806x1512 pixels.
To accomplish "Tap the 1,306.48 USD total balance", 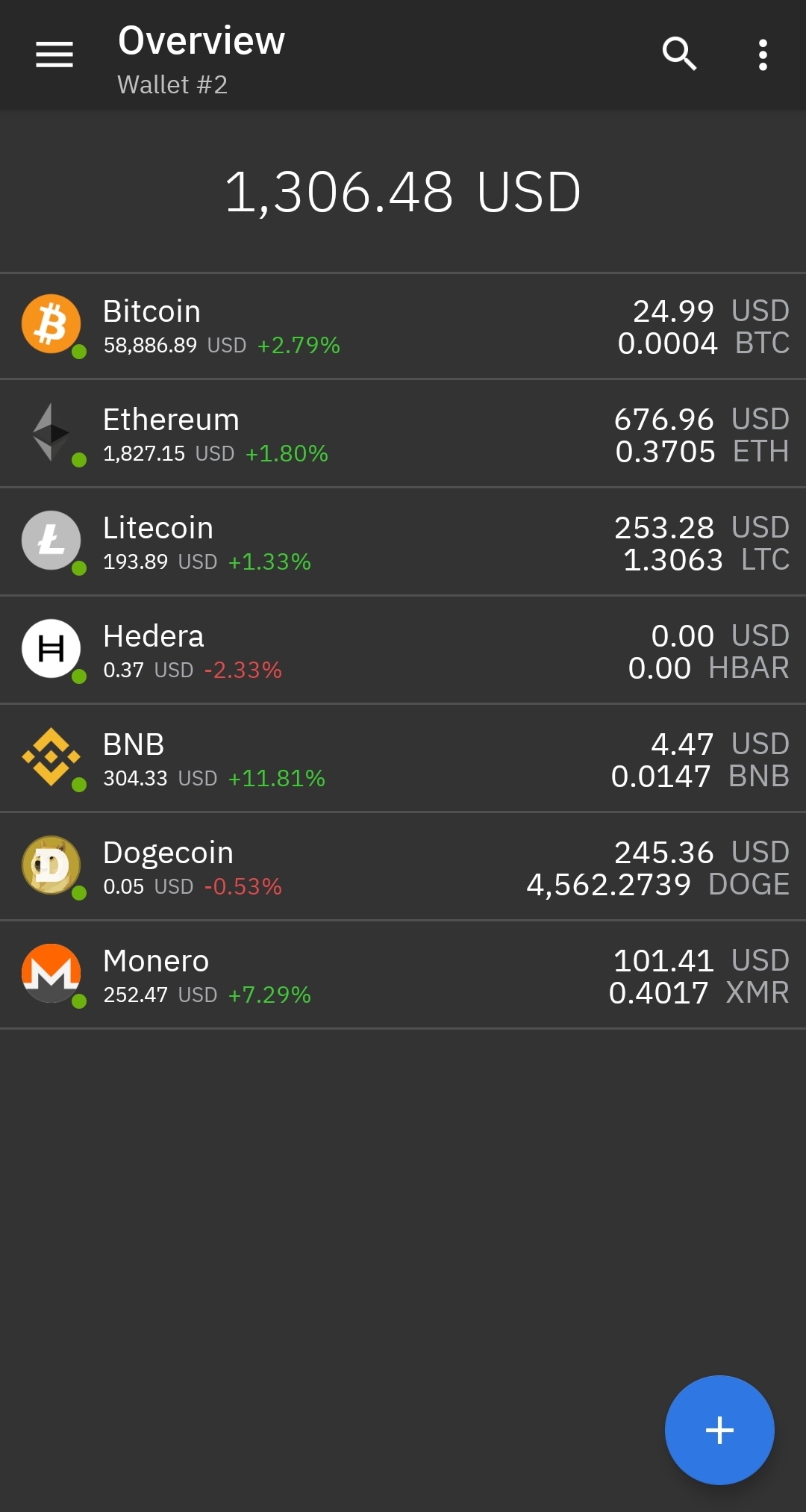I will click(x=403, y=192).
